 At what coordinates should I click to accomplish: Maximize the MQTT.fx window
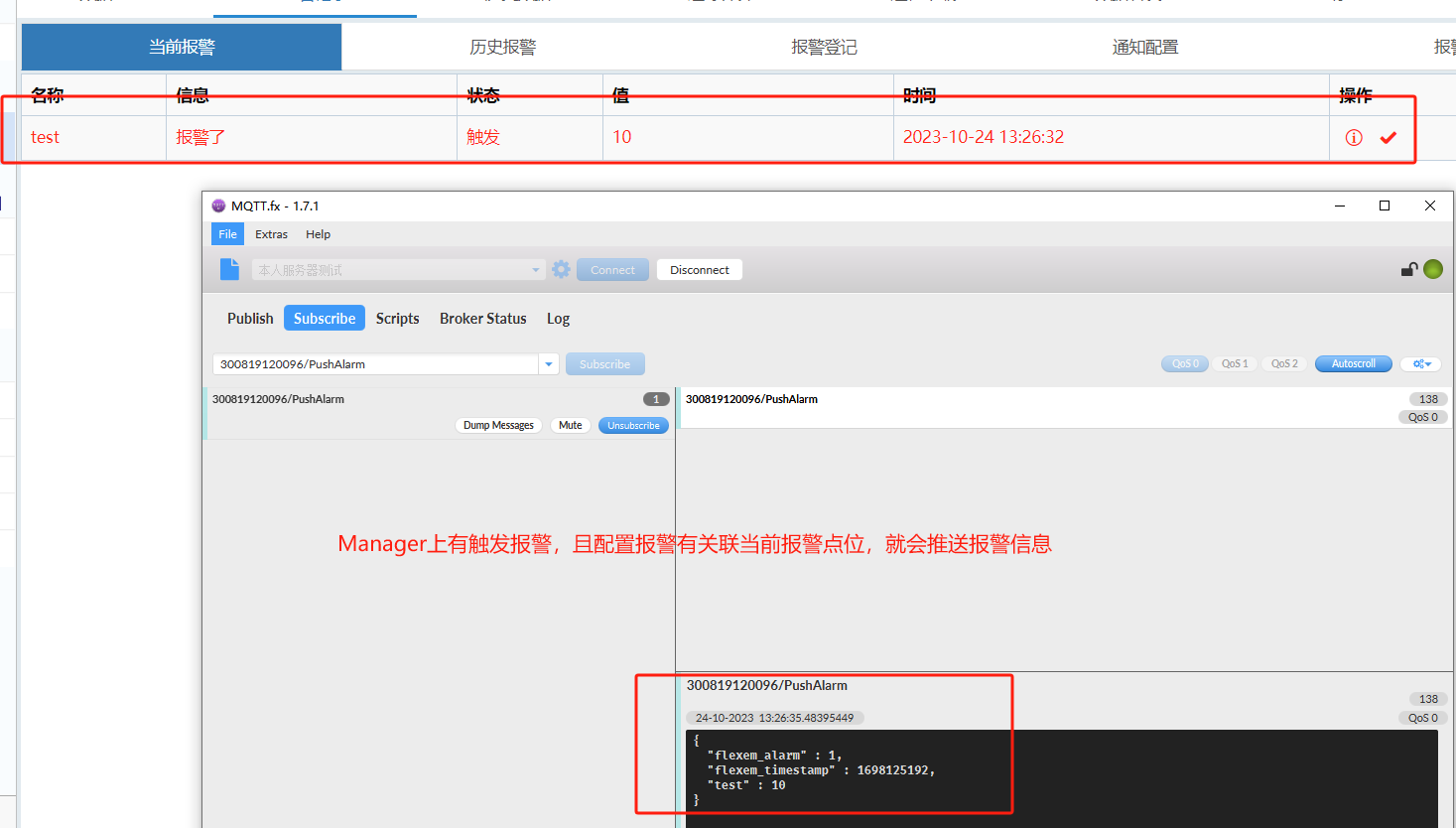(x=1385, y=206)
